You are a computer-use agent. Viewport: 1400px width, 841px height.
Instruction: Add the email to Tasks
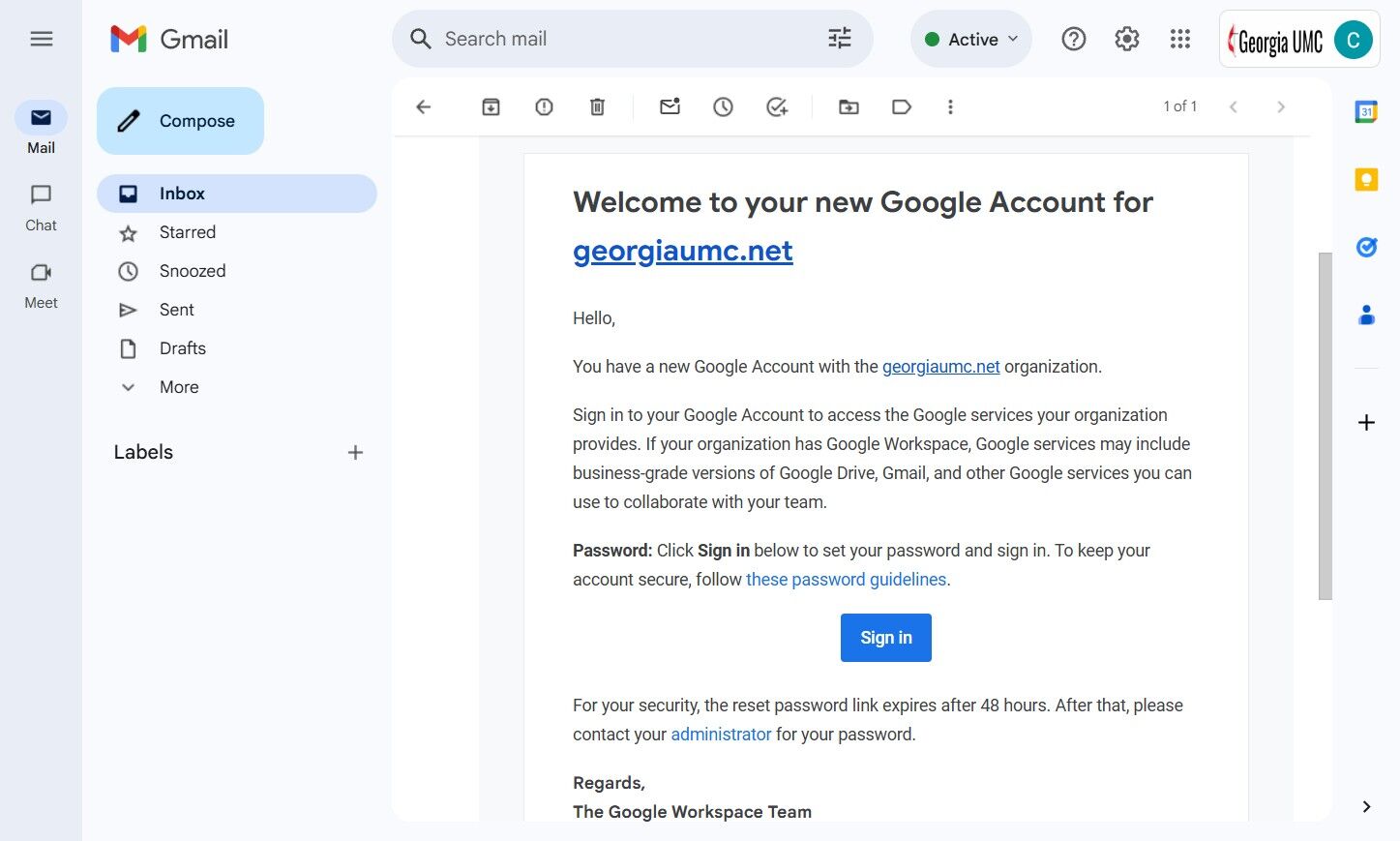[x=777, y=107]
